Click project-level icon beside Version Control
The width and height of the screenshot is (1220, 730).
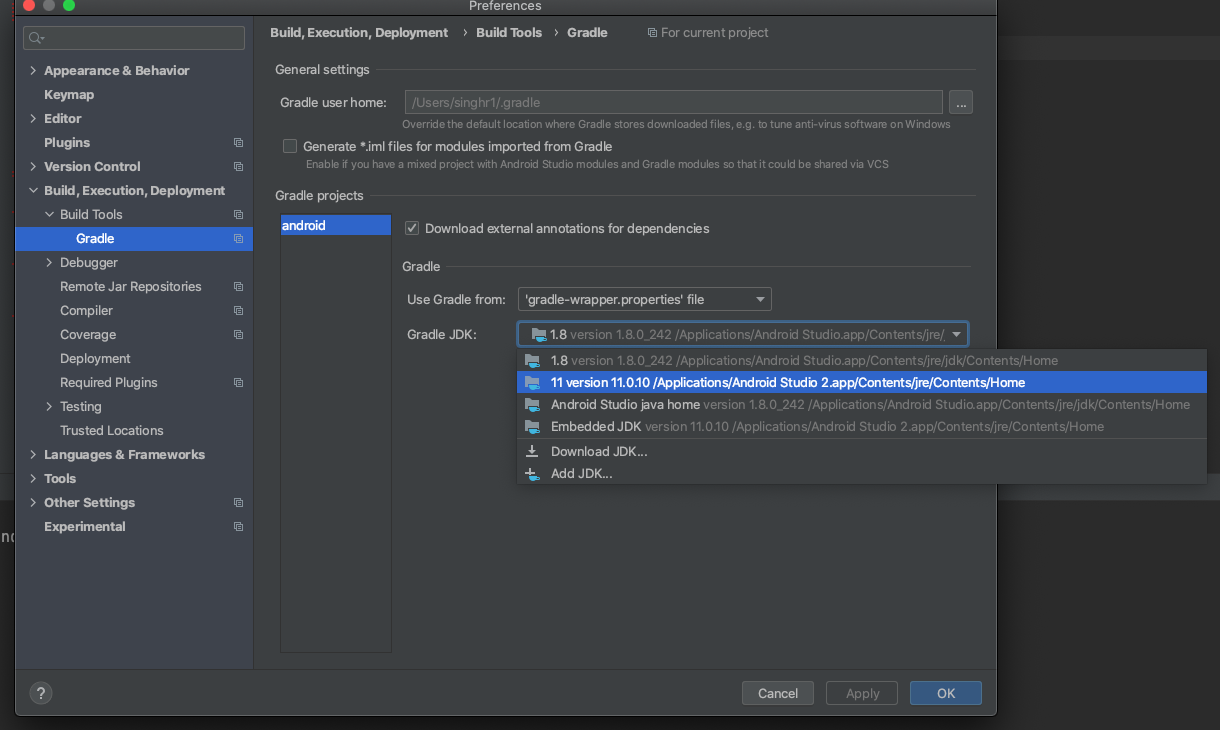click(x=238, y=167)
